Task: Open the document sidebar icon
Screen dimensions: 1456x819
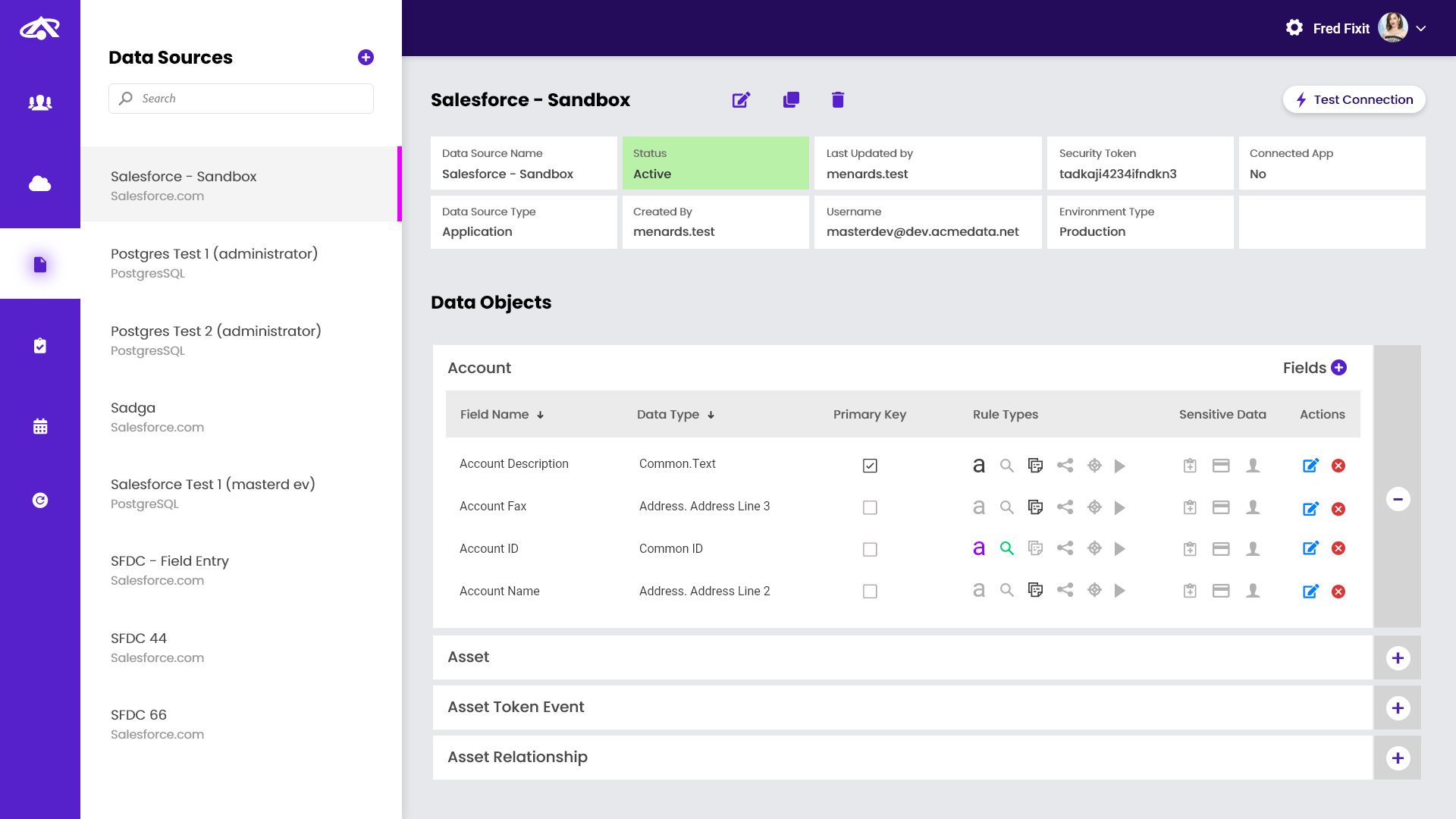Action: 40,264
